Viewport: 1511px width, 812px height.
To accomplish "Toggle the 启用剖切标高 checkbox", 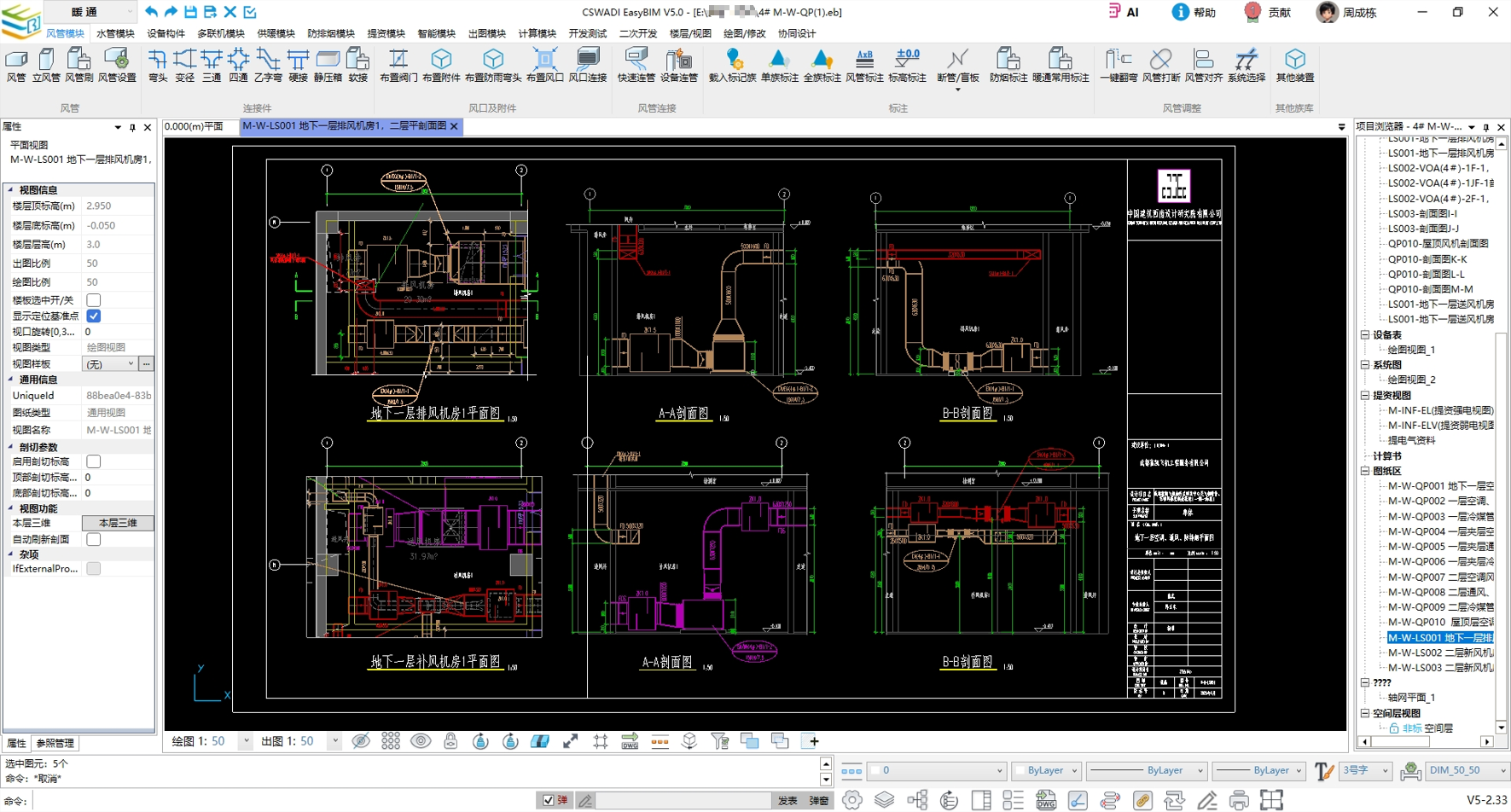I will (94, 461).
